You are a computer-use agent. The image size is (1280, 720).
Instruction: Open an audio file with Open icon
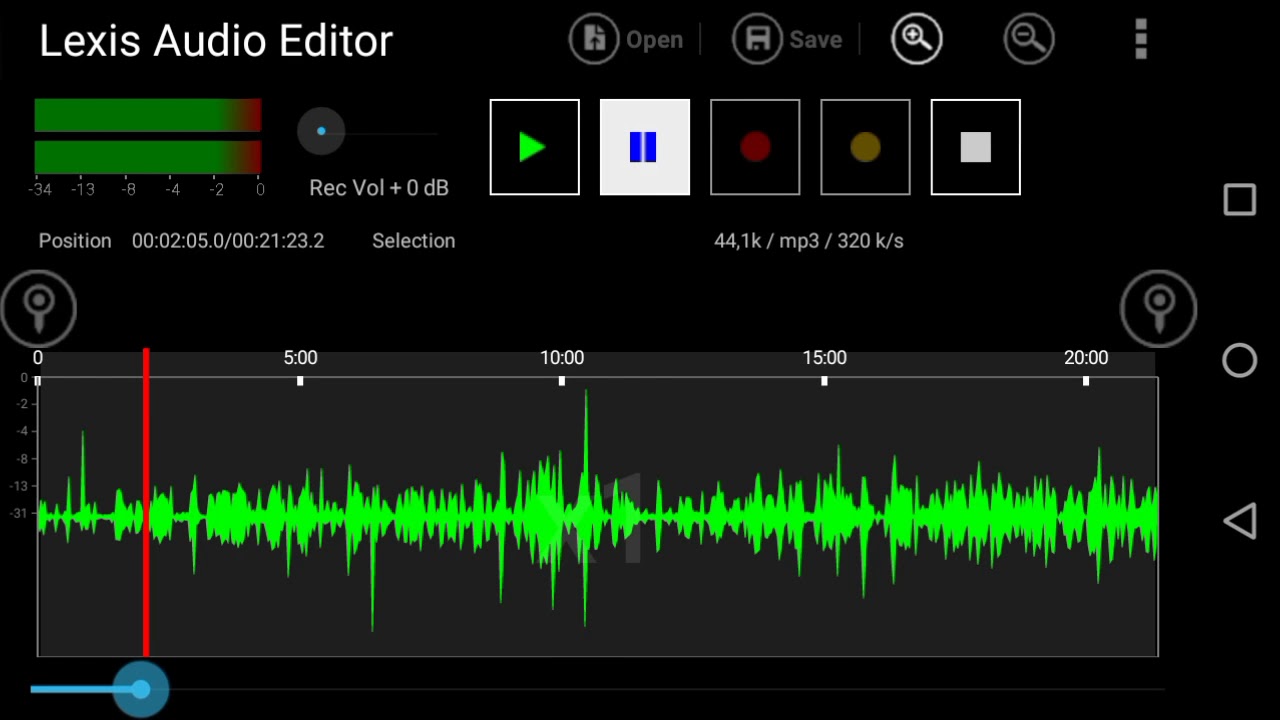(594, 40)
